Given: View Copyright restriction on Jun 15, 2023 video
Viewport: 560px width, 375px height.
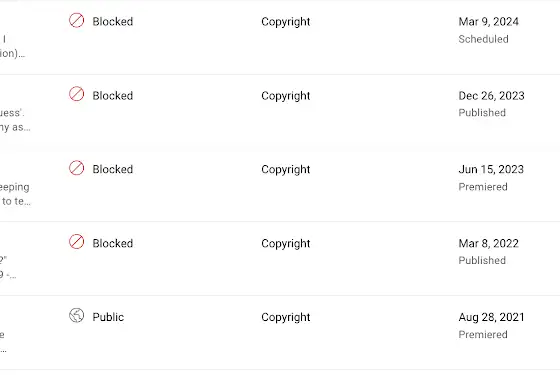Looking at the screenshot, I should point(285,169).
